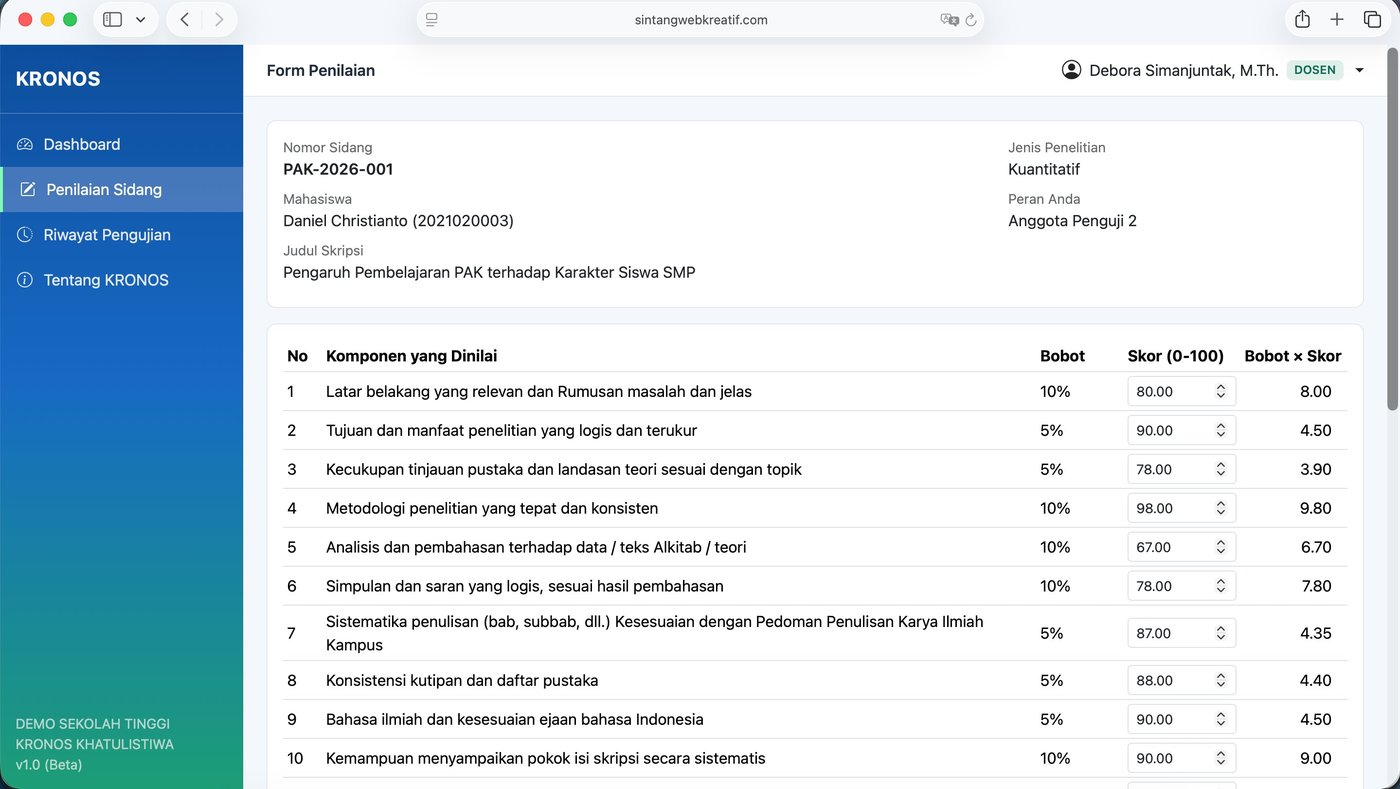Click score field for Sistematika penulisan row
This screenshot has height=789, width=1400.
pos(1181,633)
